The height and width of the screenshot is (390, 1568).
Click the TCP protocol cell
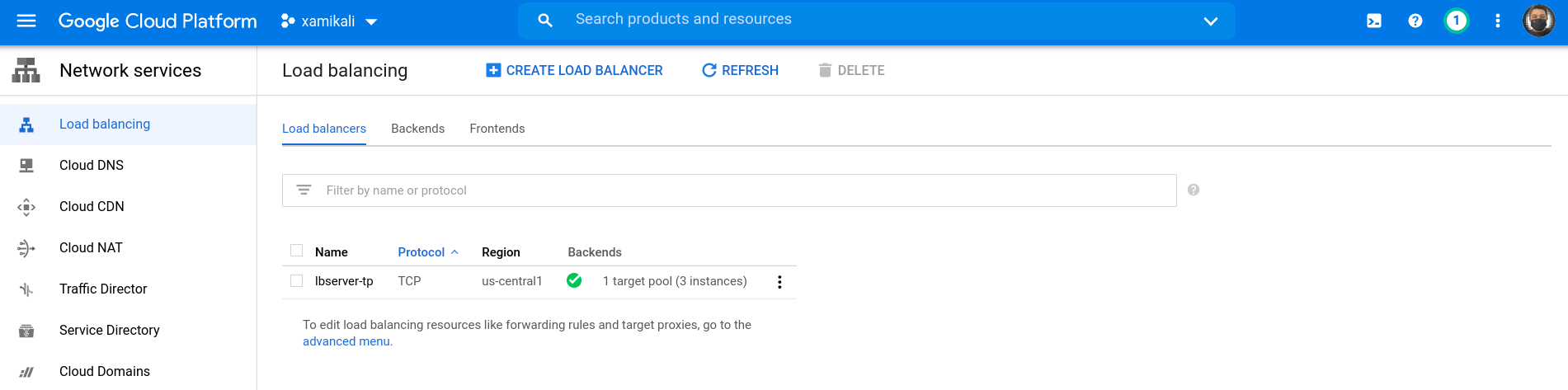(x=409, y=281)
